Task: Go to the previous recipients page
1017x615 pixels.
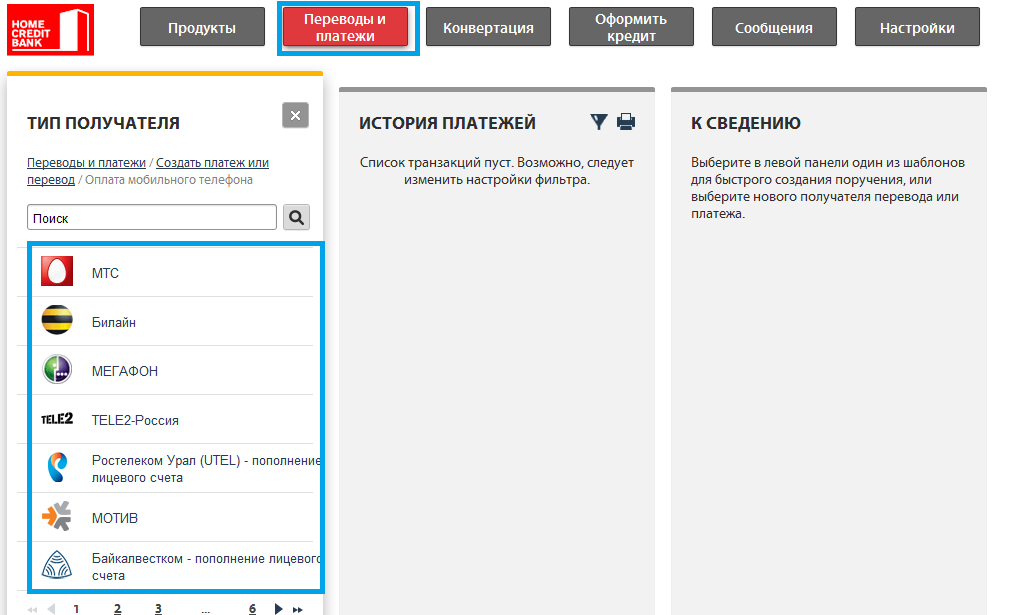Action: (51, 609)
